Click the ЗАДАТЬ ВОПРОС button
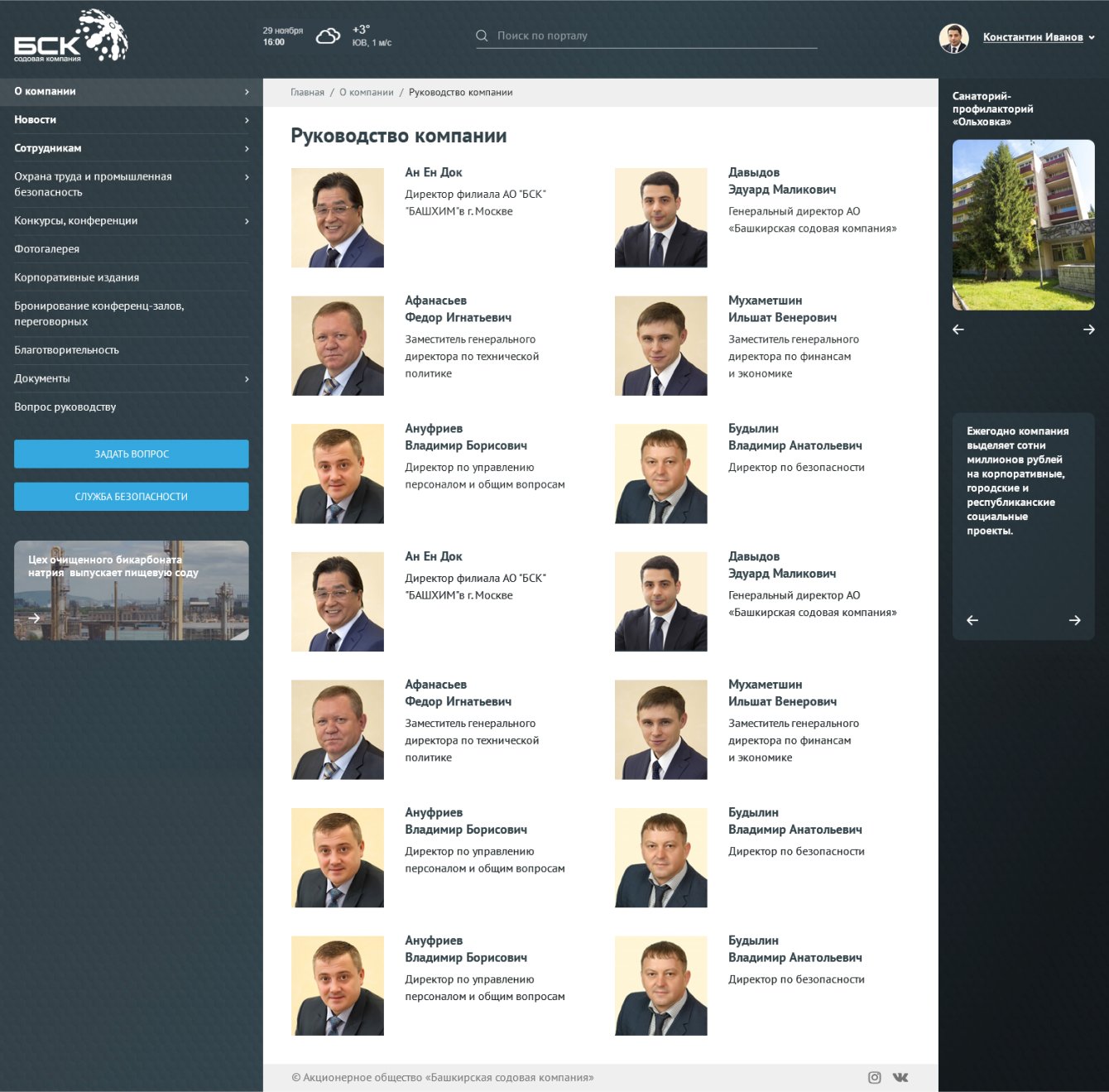 [x=132, y=454]
